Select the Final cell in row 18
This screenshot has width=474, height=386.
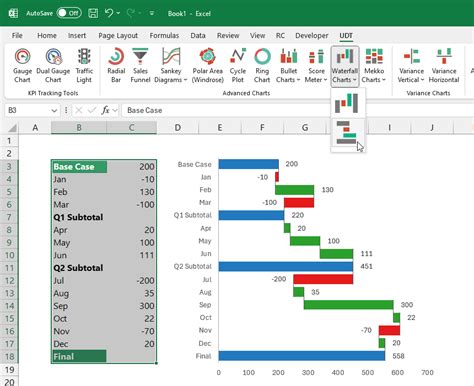pyautogui.click(x=79, y=356)
